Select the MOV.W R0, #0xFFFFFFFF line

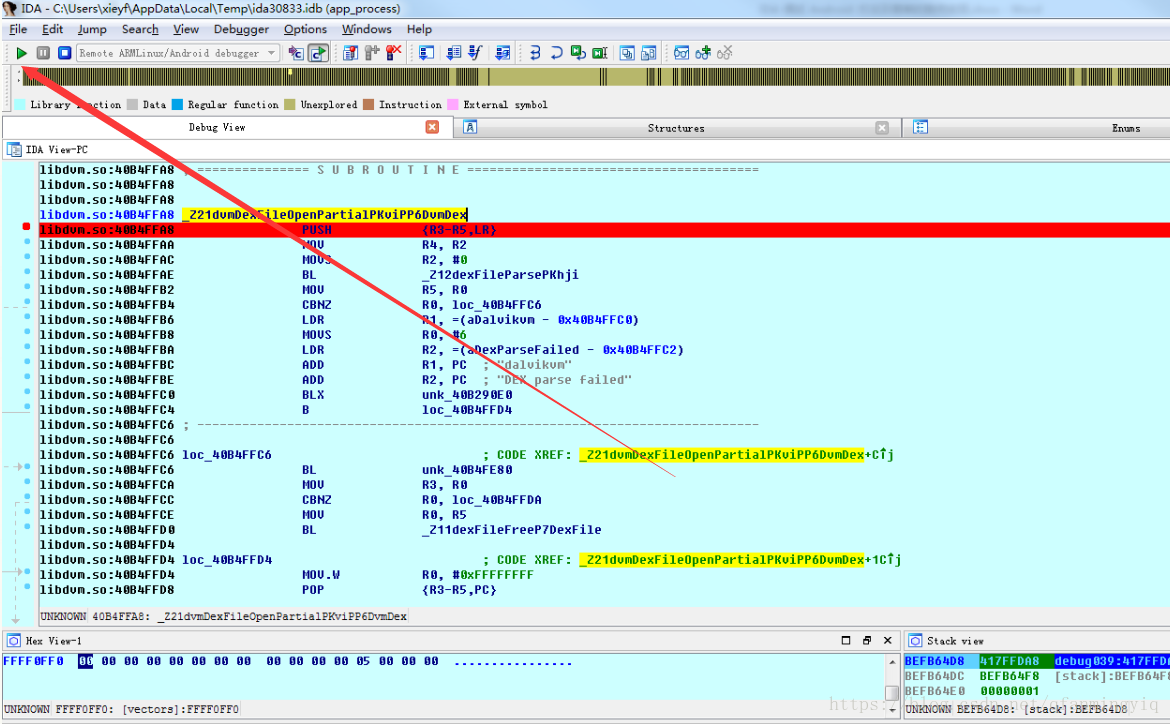click(604, 575)
